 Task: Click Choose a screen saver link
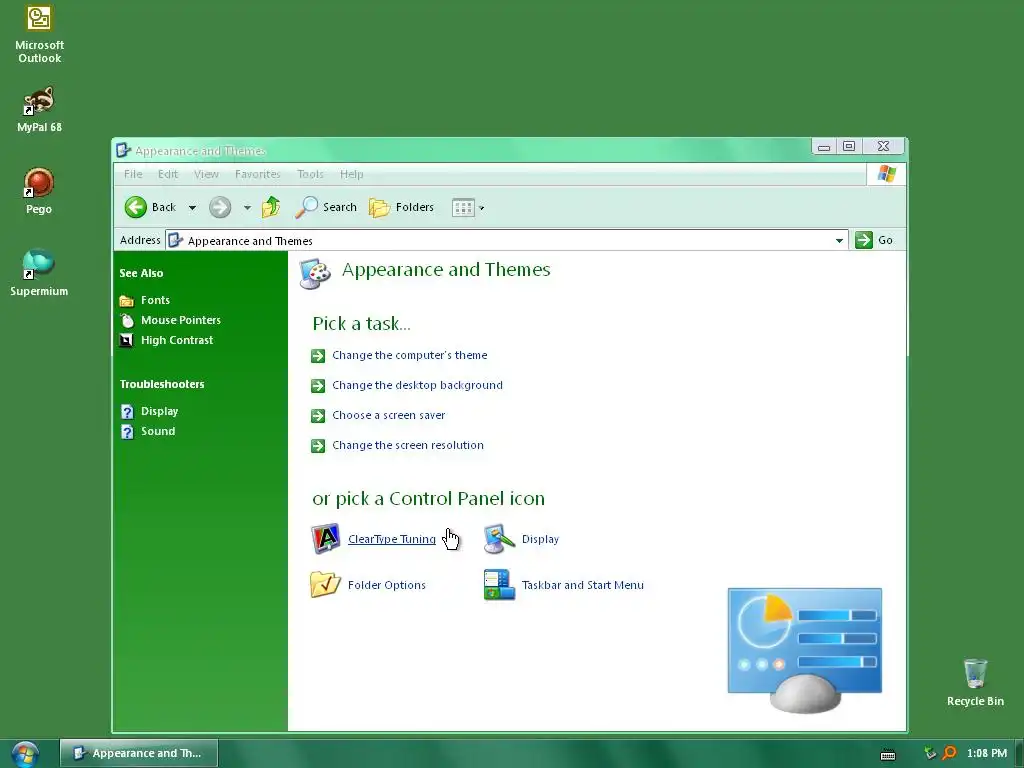click(389, 415)
